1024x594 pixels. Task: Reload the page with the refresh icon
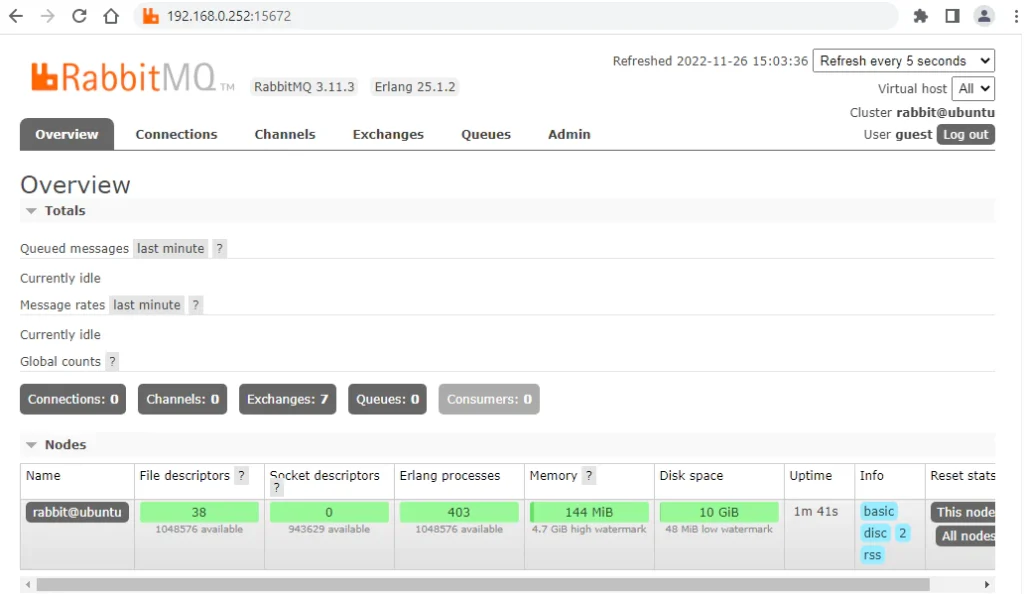80,16
